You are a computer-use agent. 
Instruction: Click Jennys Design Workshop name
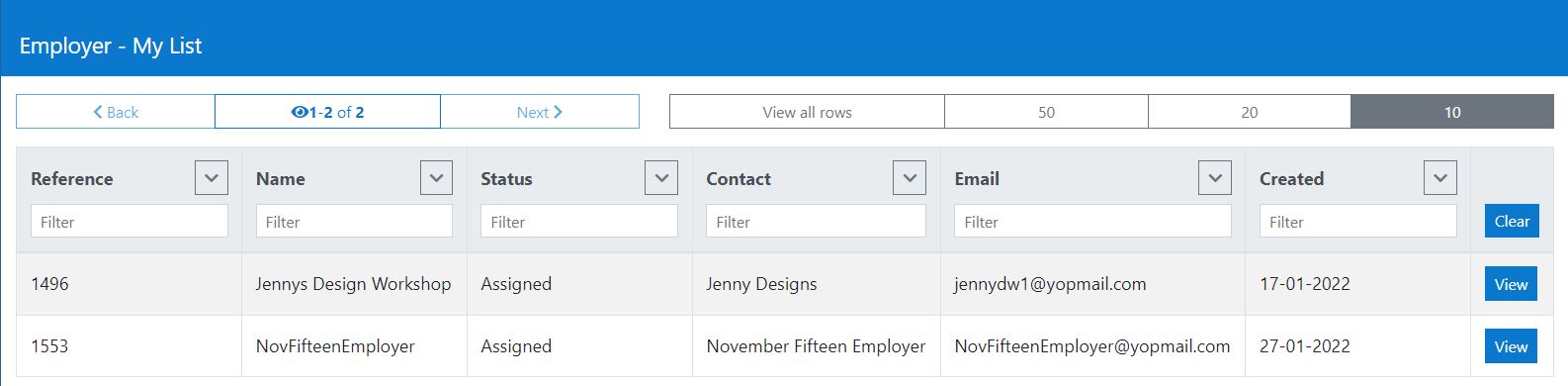click(353, 284)
